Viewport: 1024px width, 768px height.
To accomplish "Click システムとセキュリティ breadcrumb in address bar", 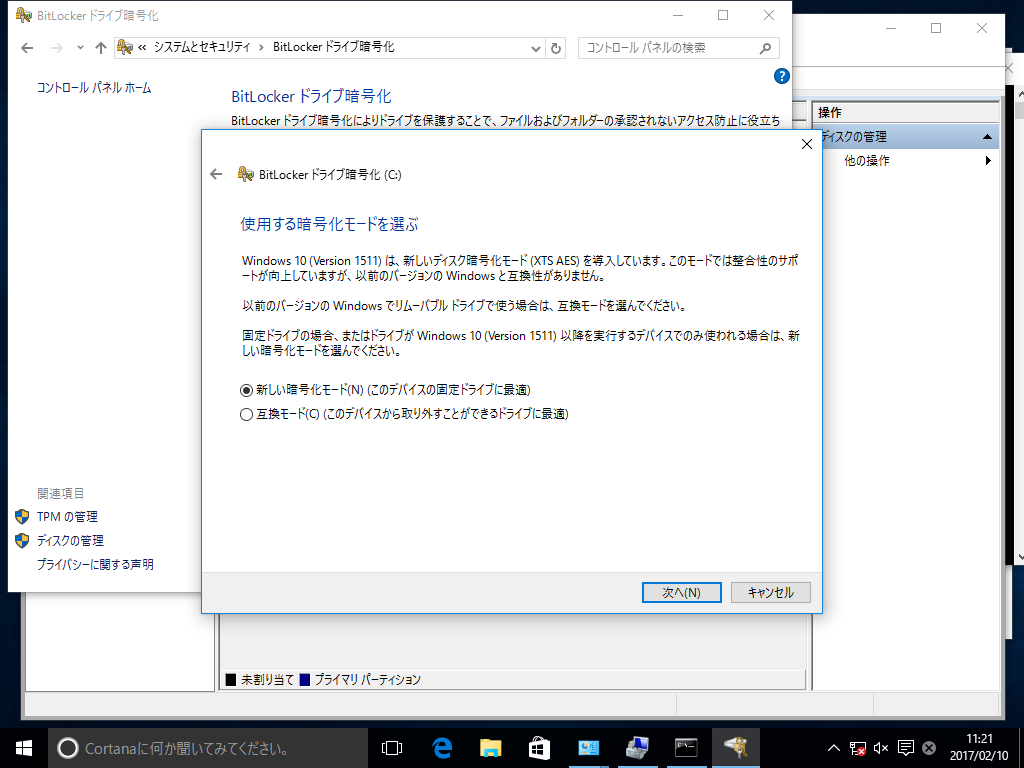I will click(x=202, y=47).
